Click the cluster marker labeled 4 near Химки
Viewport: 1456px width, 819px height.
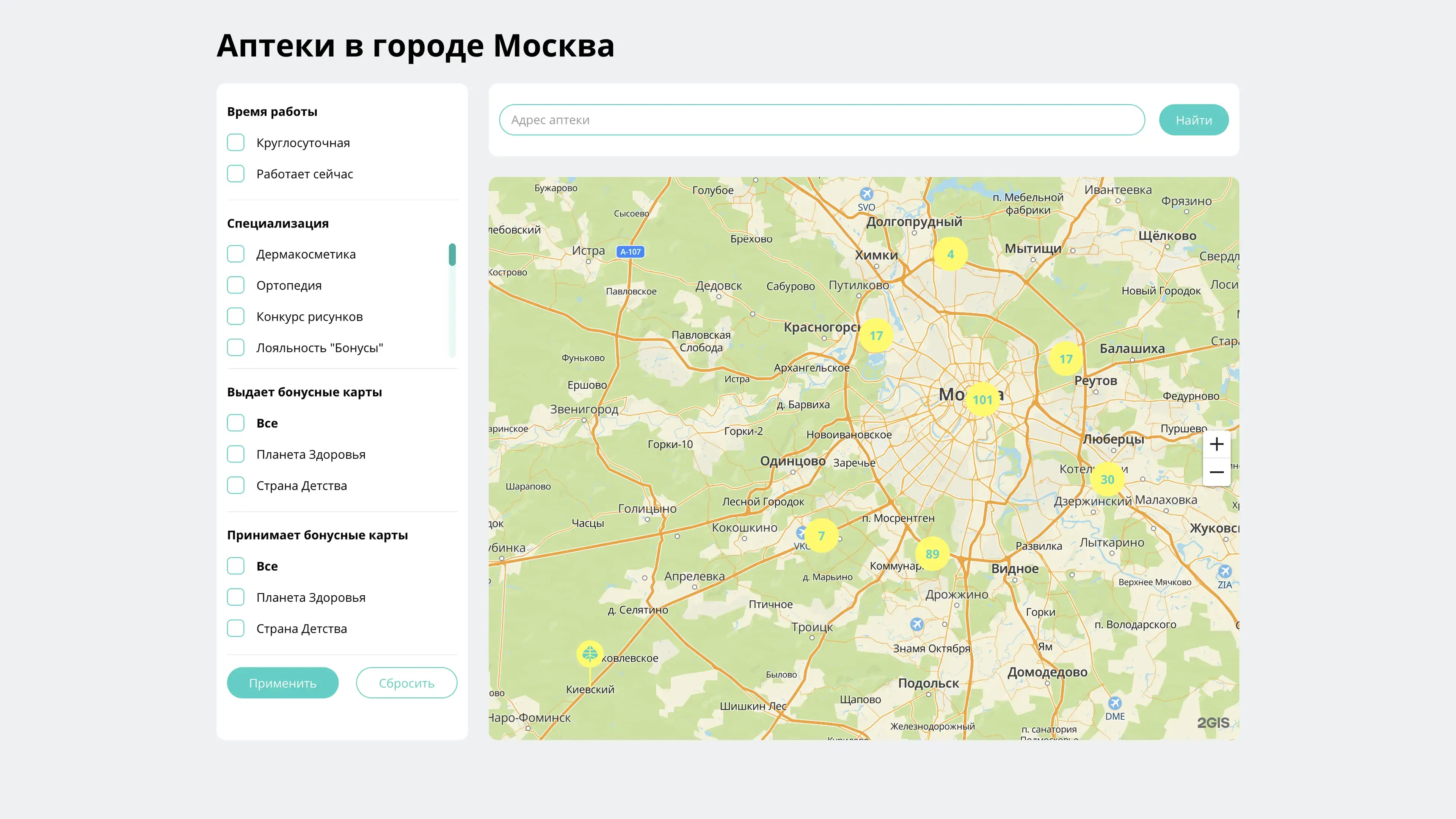point(951,254)
